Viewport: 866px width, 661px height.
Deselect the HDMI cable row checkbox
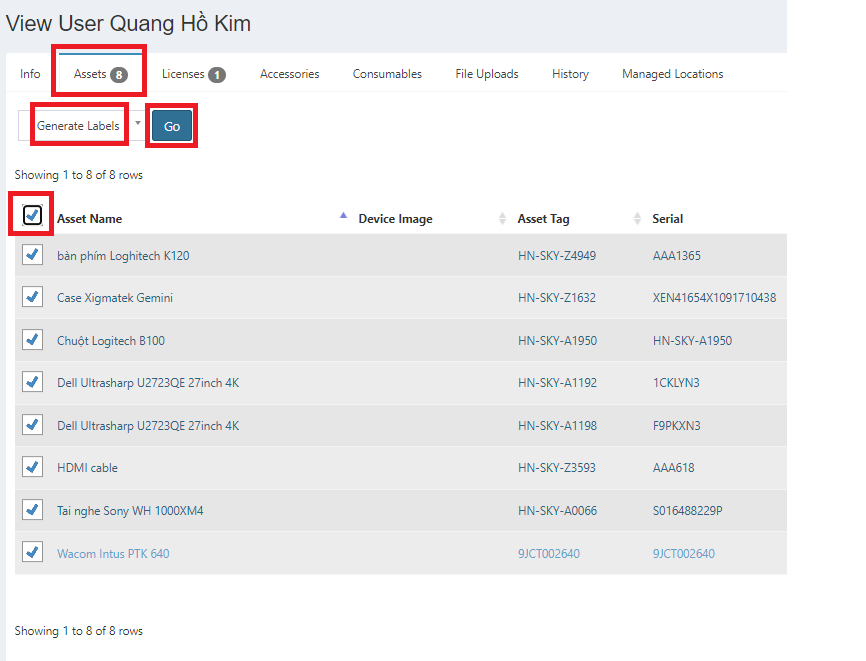32,467
